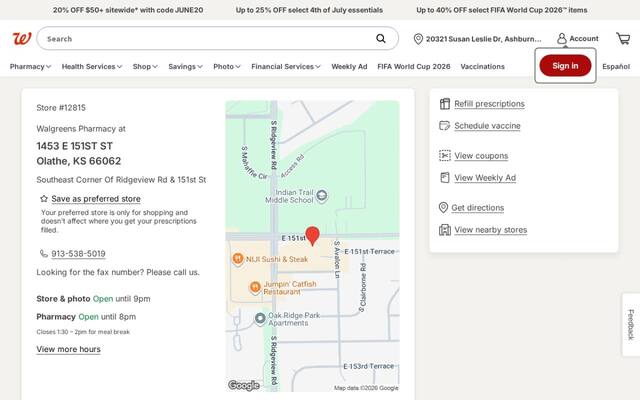This screenshot has width=640, height=400.
Task: Click View Weekly Ad link
Action: 485,178
